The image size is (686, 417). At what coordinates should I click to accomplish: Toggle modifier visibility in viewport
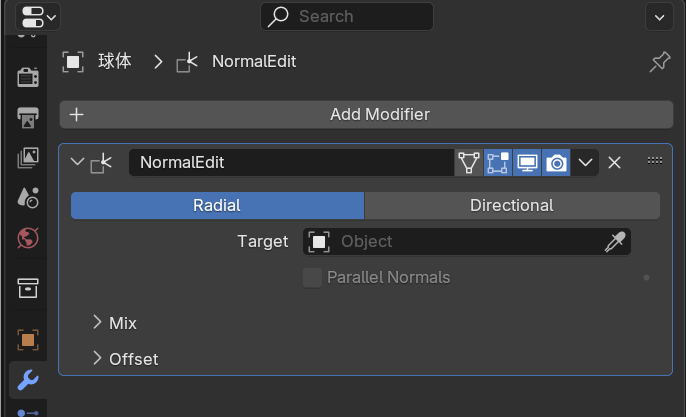(x=527, y=162)
